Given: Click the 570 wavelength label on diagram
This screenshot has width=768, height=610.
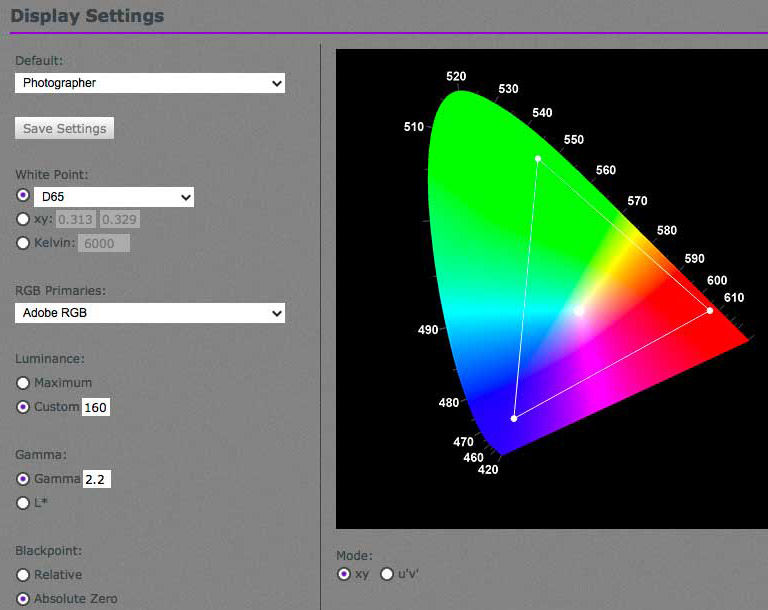Looking at the screenshot, I should pyautogui.click(x=637, y=201).
